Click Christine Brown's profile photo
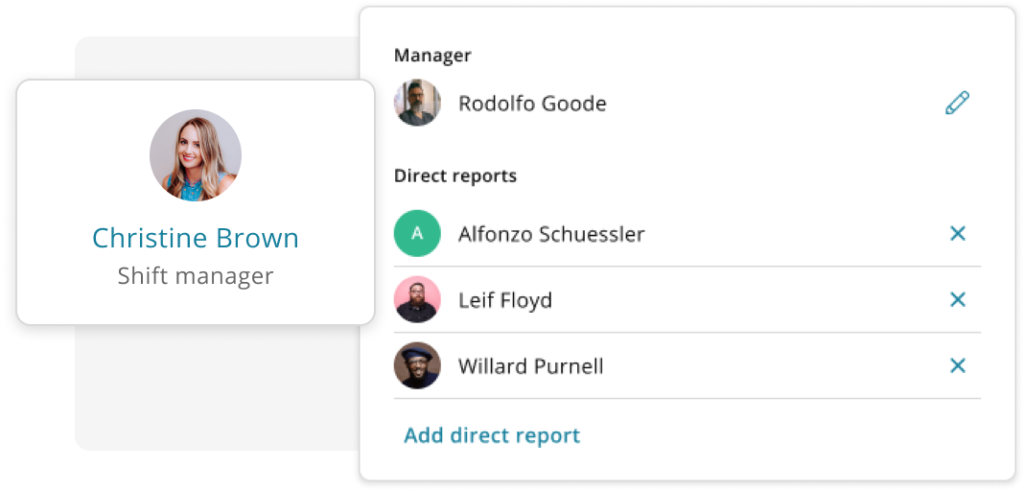Image resolution: width=1024 pixels, height=491 pixels. [x=195, y=155]
